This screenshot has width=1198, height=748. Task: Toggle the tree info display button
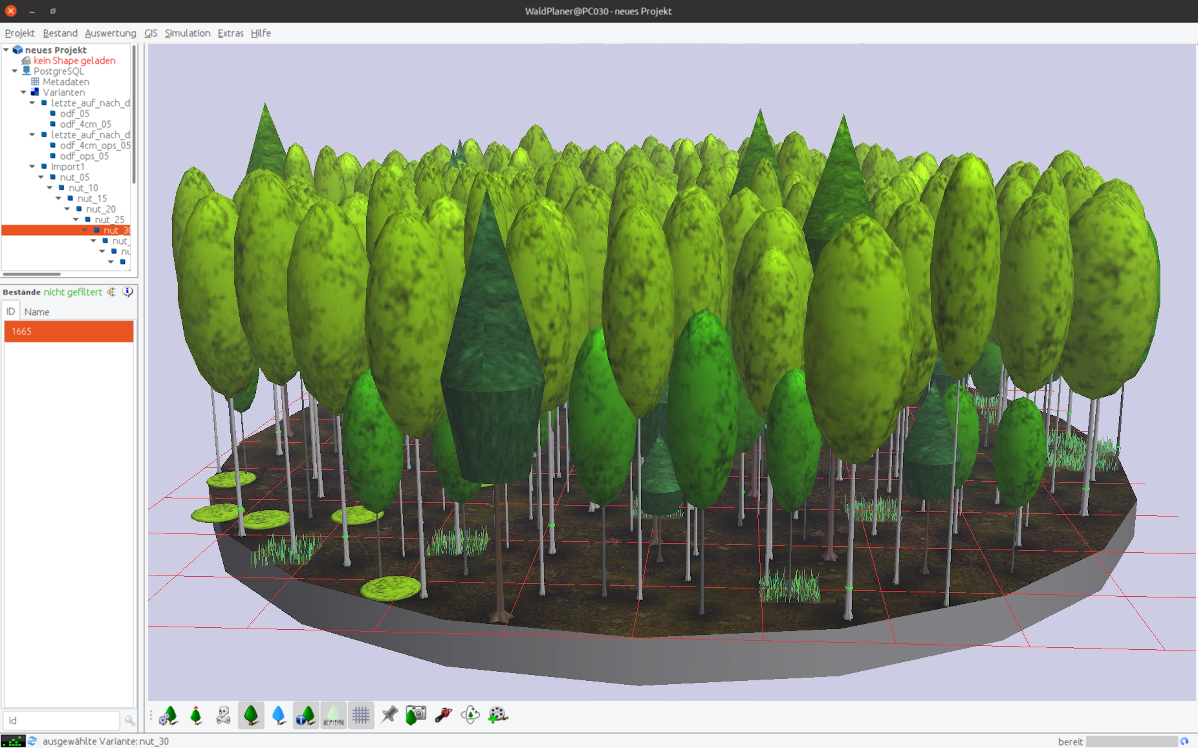(x=306, y=715)
